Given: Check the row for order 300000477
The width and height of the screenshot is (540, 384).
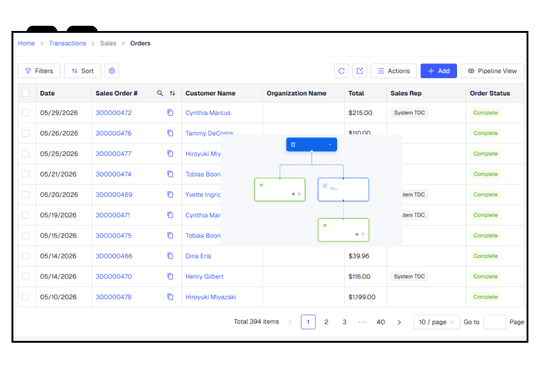Looking at the screenshot, I should [25, 154].
